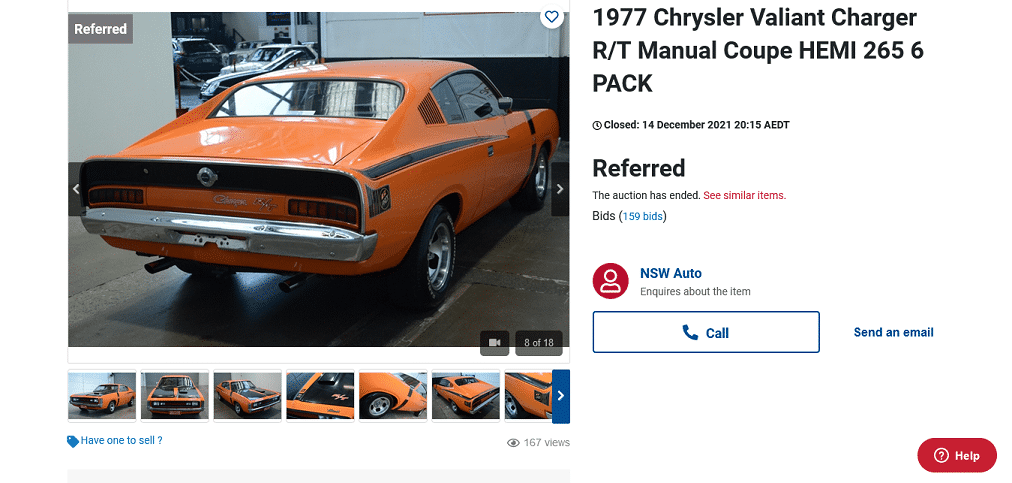The width and height of the screenshot is (1012, 483).
Task: Open See similar items link
Action: tap(744, 196)
